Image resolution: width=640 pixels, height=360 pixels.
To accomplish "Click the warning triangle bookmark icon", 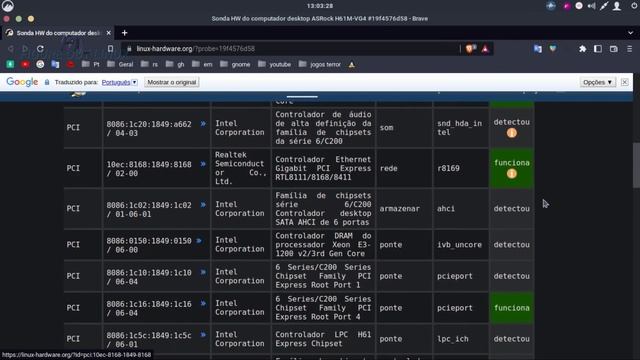I will point(352,64).
